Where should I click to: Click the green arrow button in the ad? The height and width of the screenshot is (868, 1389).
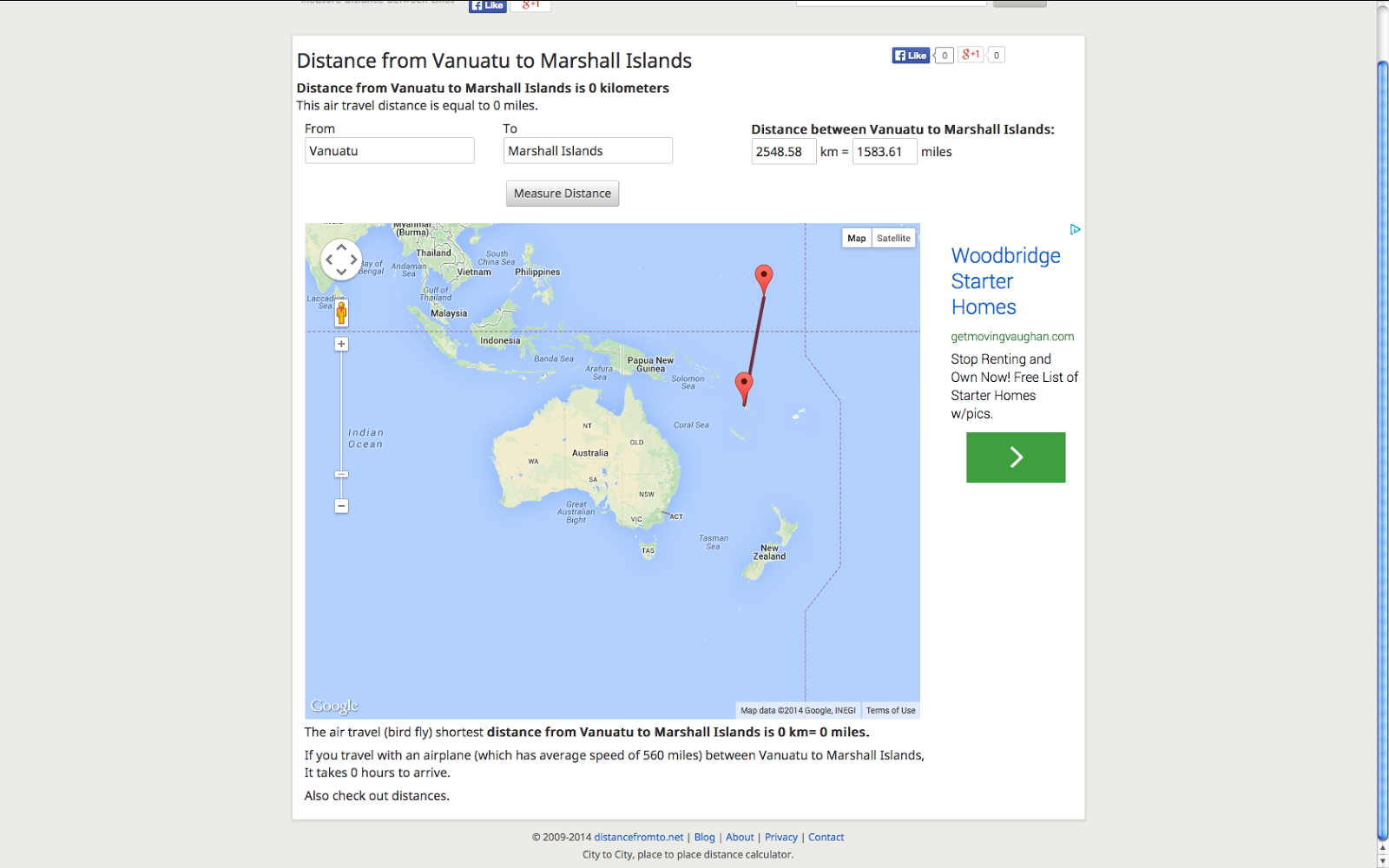[1016, 457]
